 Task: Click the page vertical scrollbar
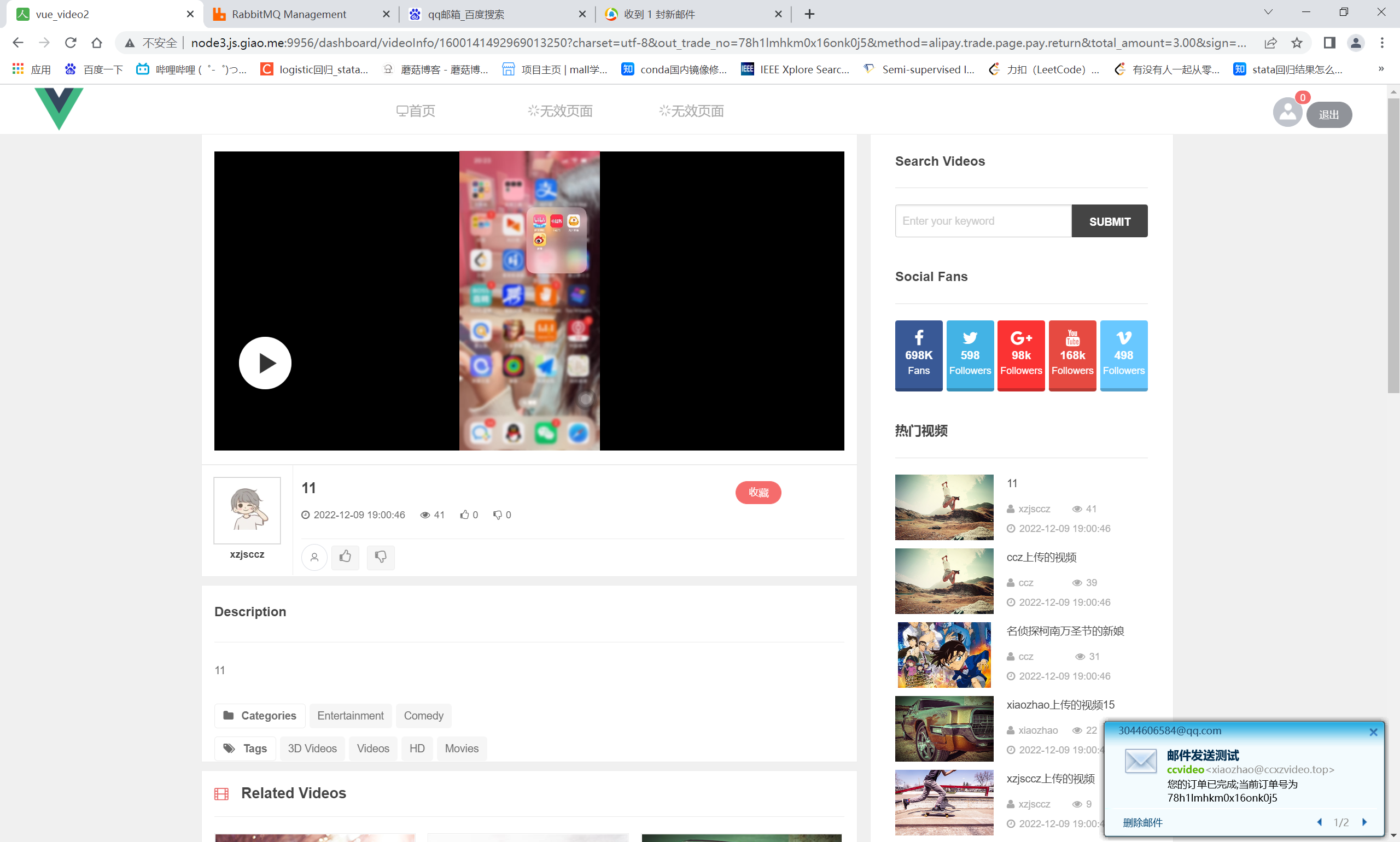tap(1393, 244)
